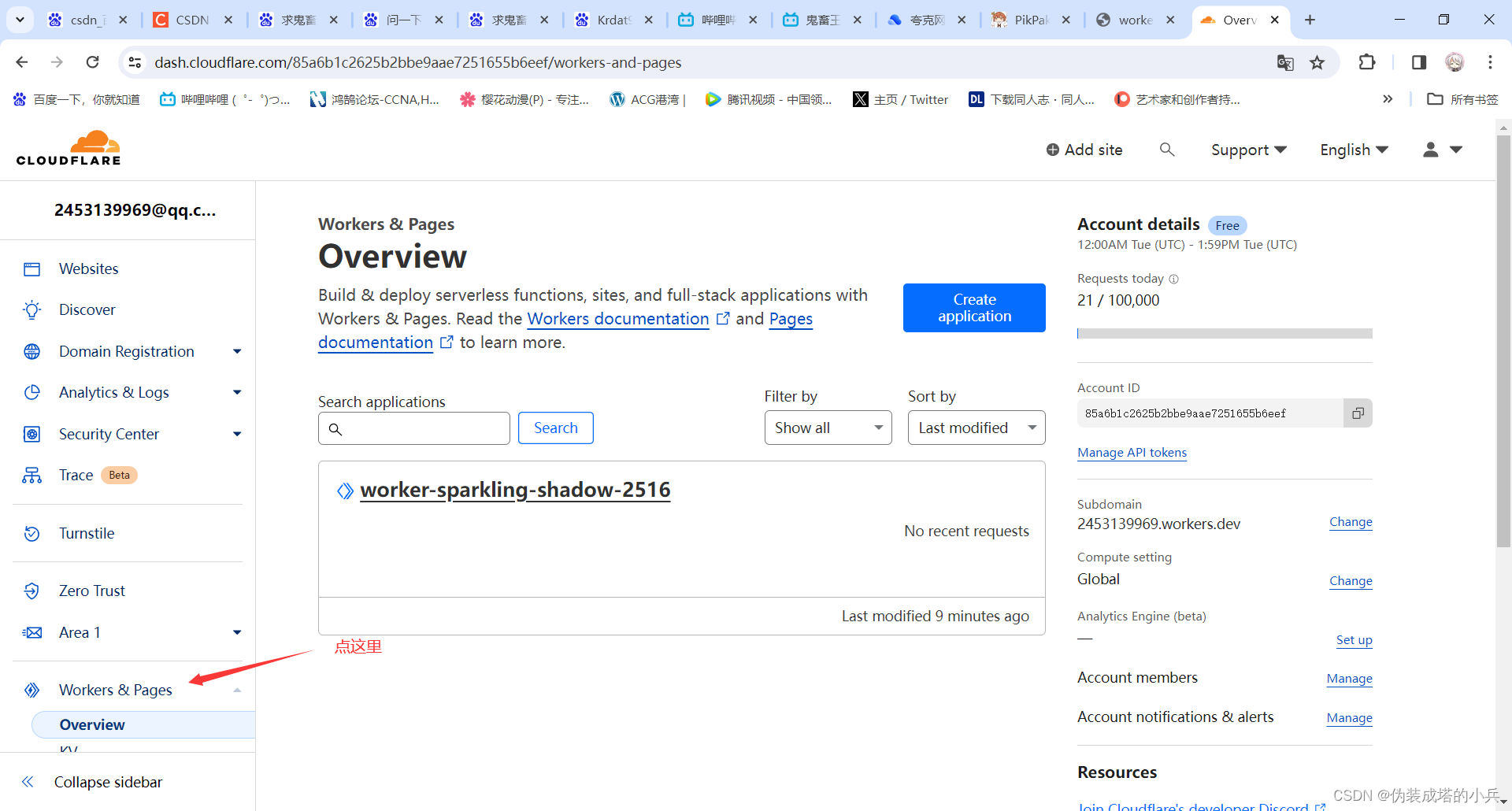Click the collapse sidebar double-chevron icon
The image size is (1512, 811).
28,782
